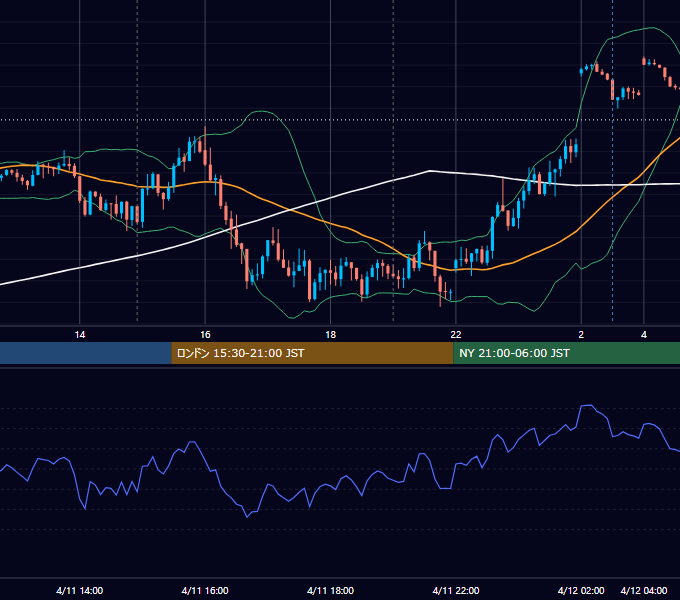Click the hour label 2 under the price chart
The image size is (680, 600).
coord(581,335)
